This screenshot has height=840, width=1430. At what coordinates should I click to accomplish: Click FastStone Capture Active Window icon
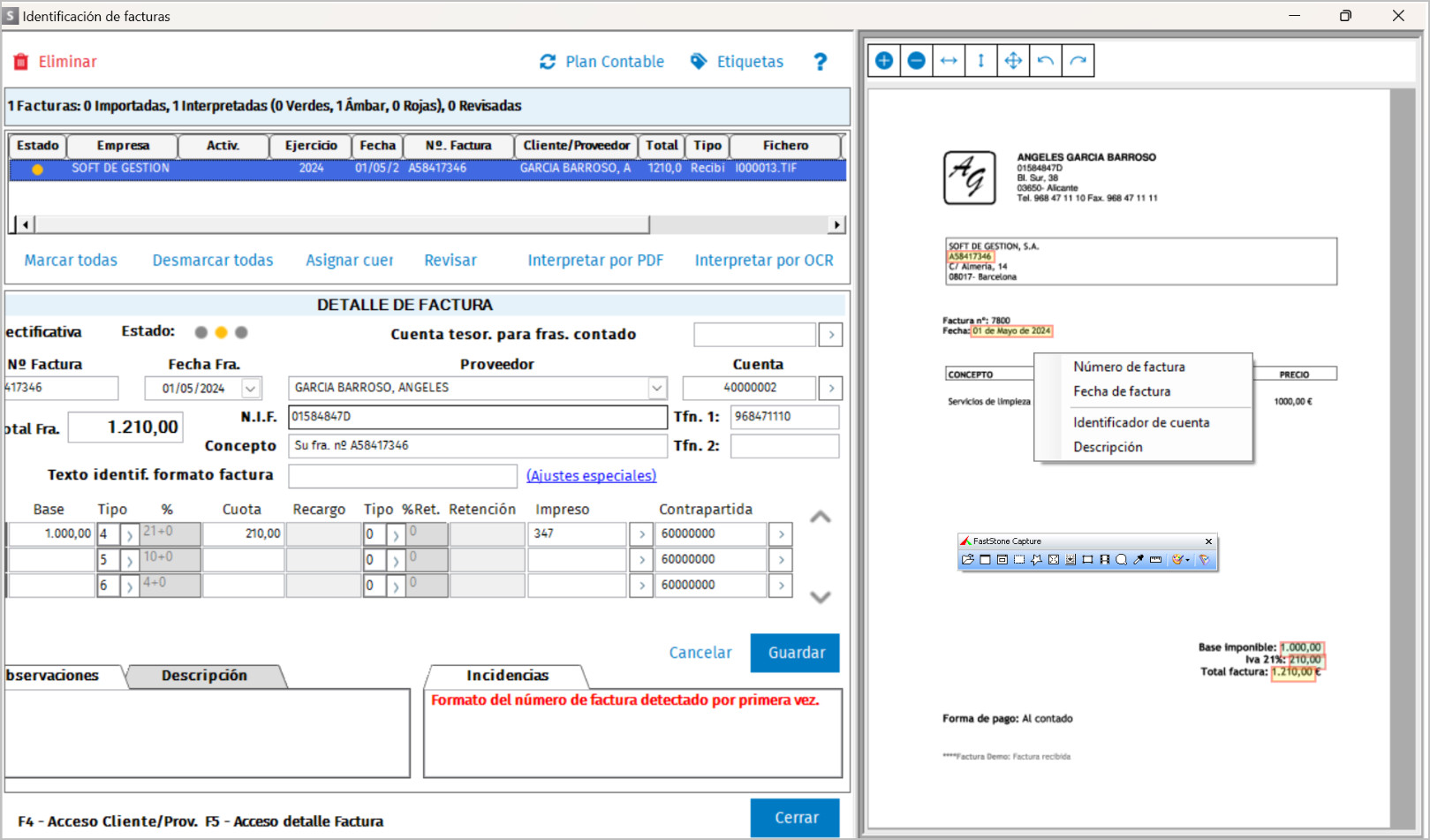coord(985,559)
